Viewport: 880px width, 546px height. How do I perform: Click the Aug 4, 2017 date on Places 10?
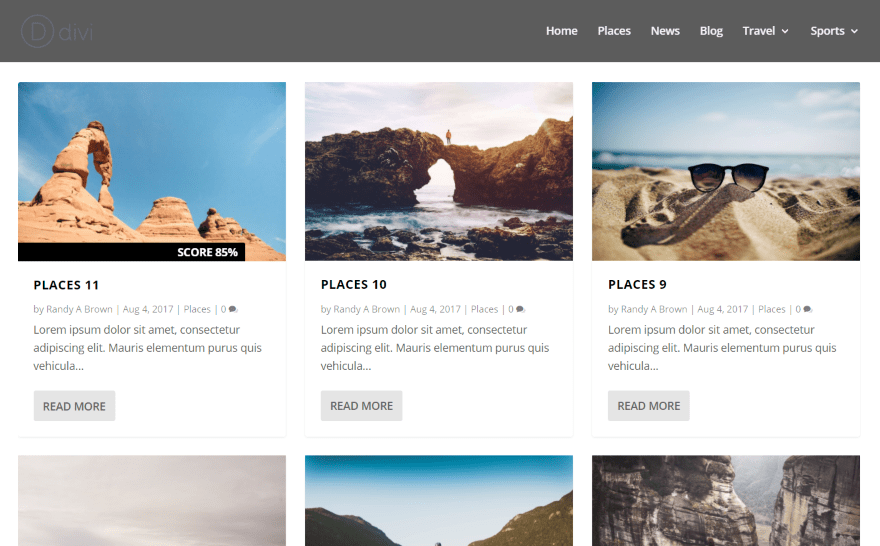436,309
